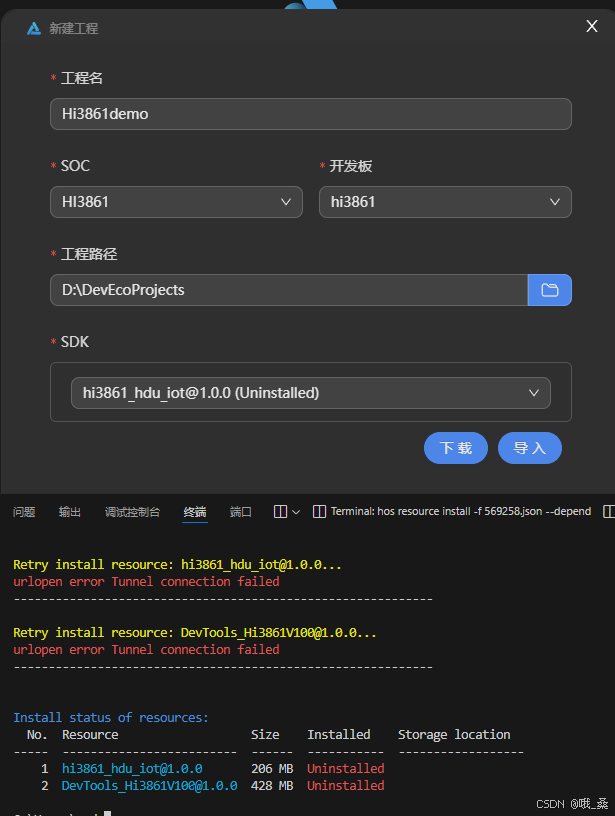Click the 'Installed' column header in terminal
Image resolution: width=615 pixels, height=816 pixels.
[339, 735]
